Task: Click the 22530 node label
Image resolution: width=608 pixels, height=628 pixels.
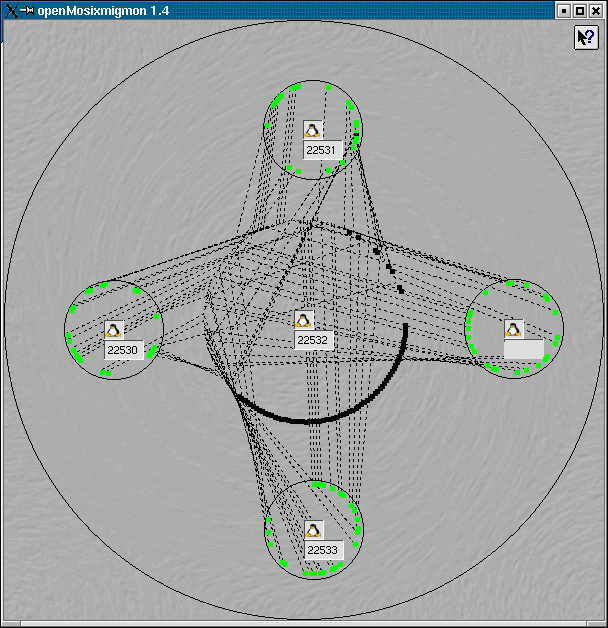Action: pos(123,351)
